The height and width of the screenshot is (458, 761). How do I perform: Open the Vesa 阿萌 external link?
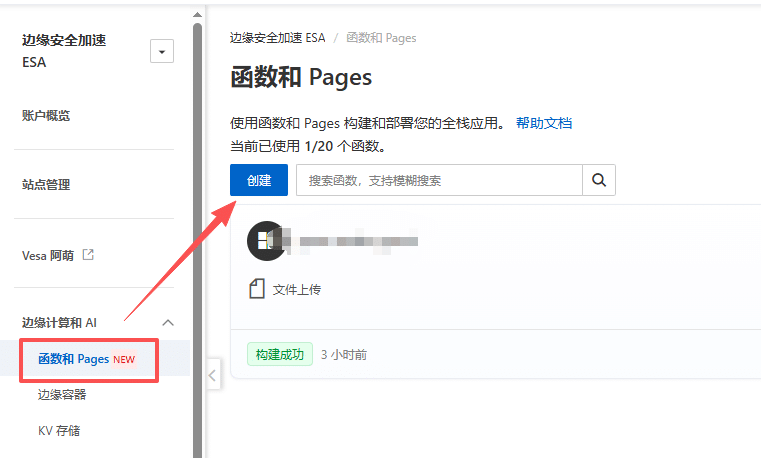click(48, 255)
